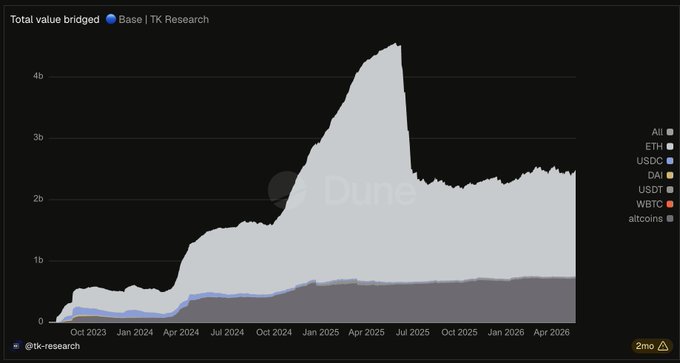Image resolution: width=680 pixels, height=363 pixels.
Task: Click the DAI yellow legend swatch
Action: click(x=670, y=175)
